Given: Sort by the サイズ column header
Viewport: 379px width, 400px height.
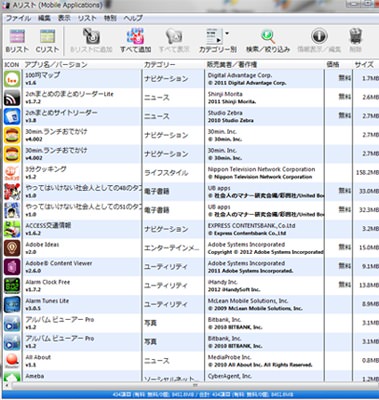Looking at the screenshot, I should (x=364, y=65).
